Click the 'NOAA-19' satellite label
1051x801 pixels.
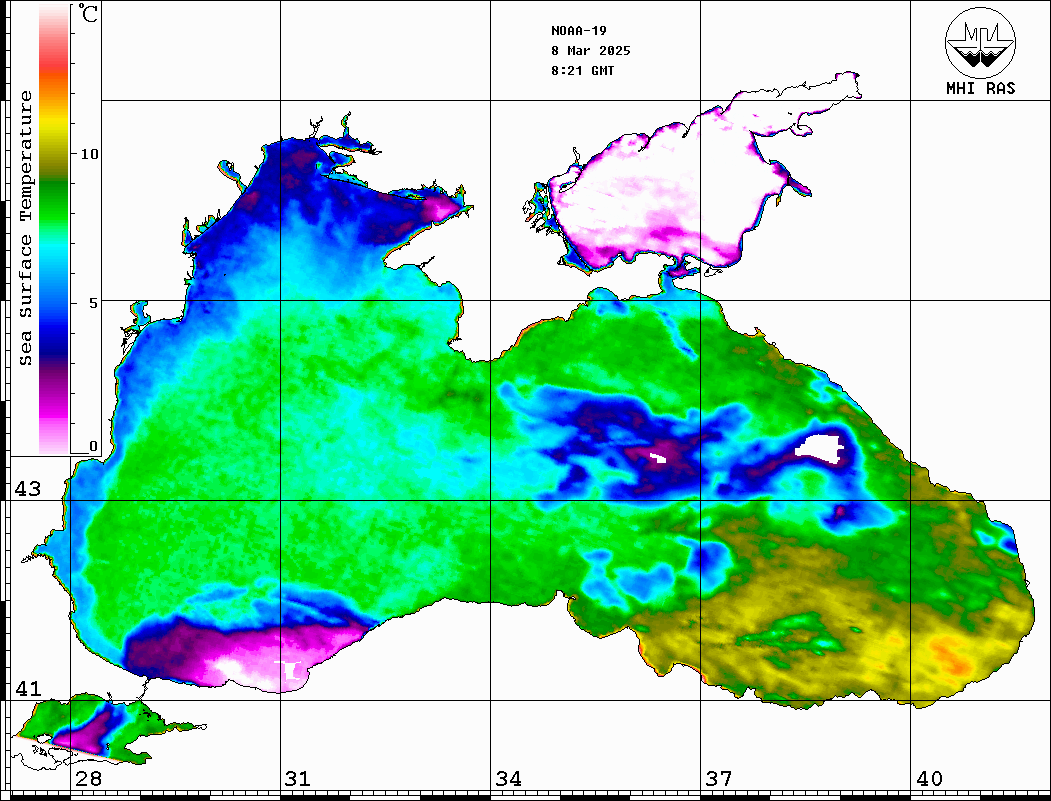pos(578,31)
